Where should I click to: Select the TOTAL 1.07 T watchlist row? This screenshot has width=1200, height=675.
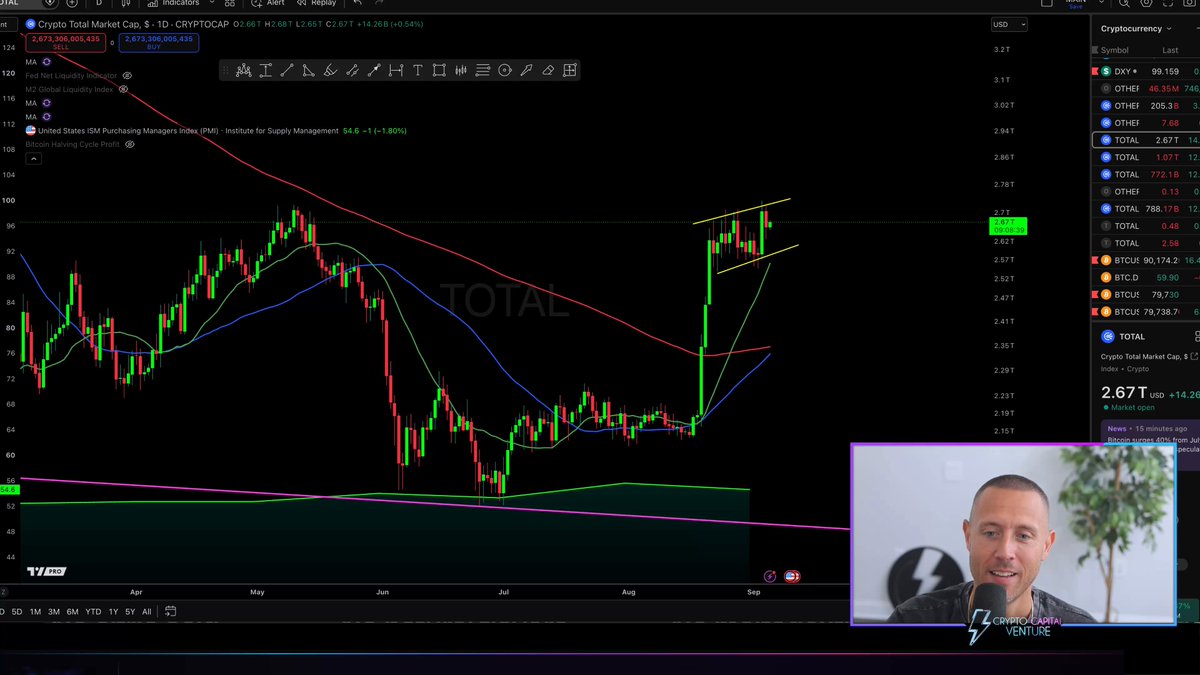tap(1145, 157)
